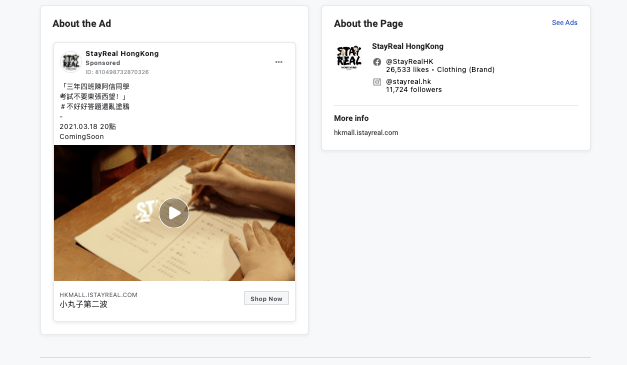This screenshot has width=627, height=365.
Task: Click the 小丸子第二波 ad headline
Action: 83,305
